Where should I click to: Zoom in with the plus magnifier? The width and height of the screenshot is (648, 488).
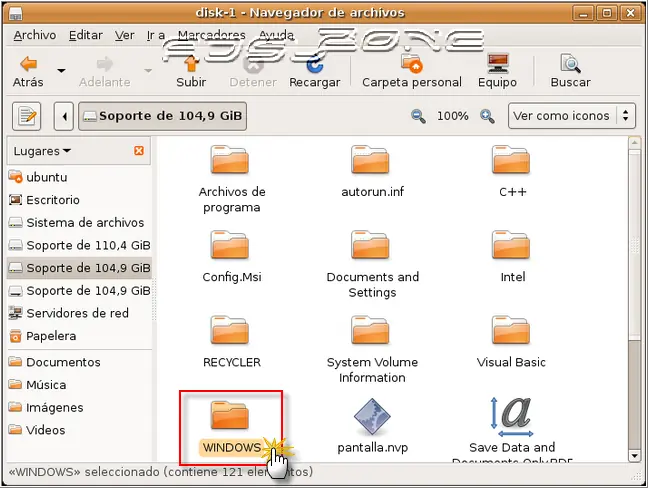pos(487,116)
